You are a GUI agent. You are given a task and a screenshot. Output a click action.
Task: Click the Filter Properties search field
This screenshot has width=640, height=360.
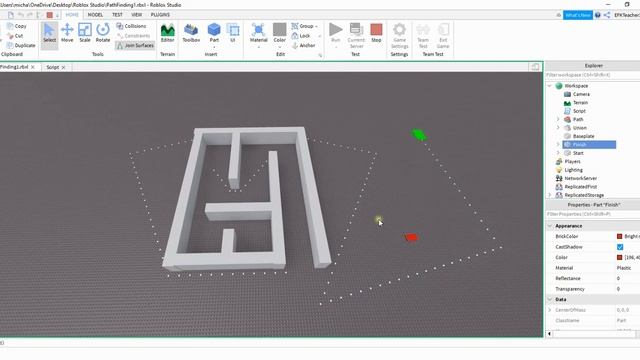pos(593,214)
